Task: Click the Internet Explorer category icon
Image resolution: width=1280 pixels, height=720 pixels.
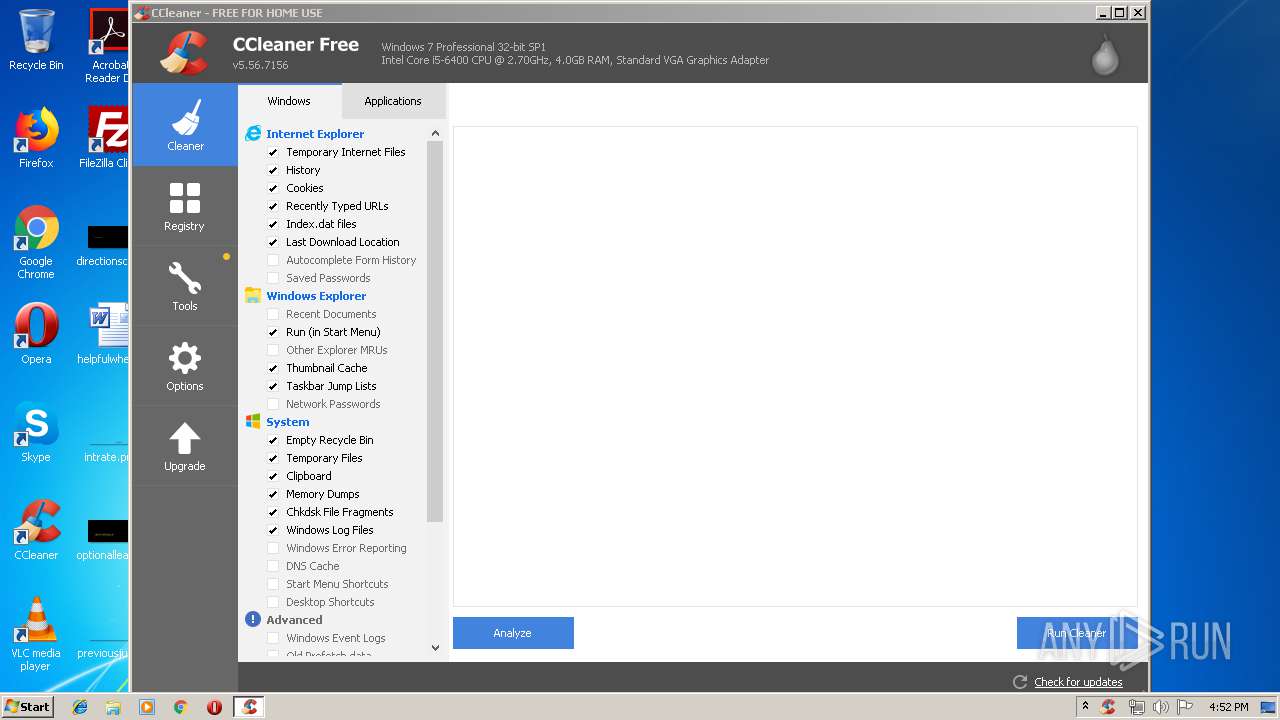Action: (253, 133)
